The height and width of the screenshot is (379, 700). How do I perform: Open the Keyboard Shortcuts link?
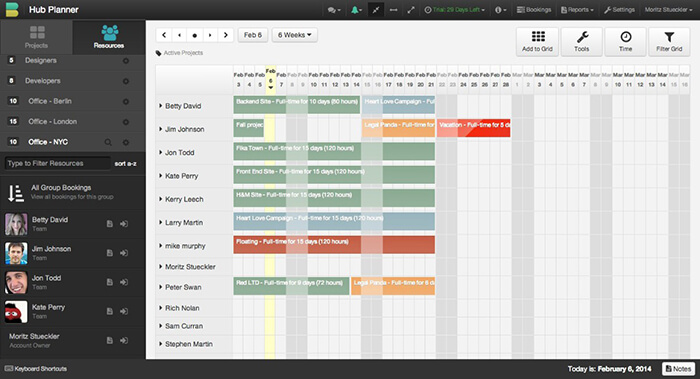(36, 369)
